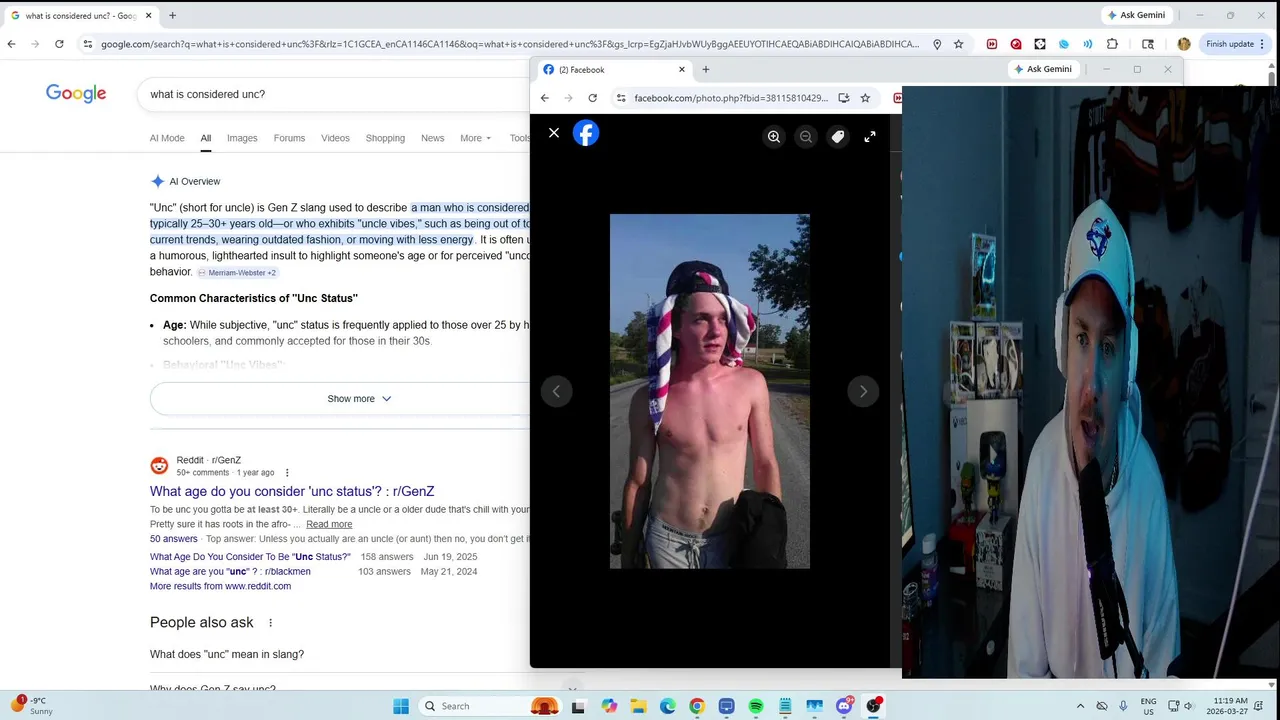
Task: Go back in the Facebook browser window
Action: point(544,98)
